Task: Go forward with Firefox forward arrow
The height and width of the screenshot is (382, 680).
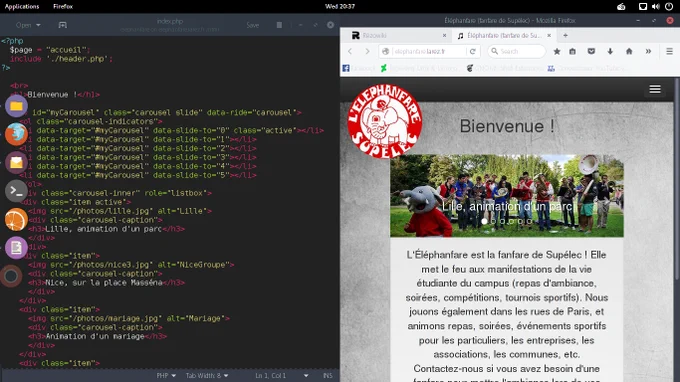Action: click(367, 51)
